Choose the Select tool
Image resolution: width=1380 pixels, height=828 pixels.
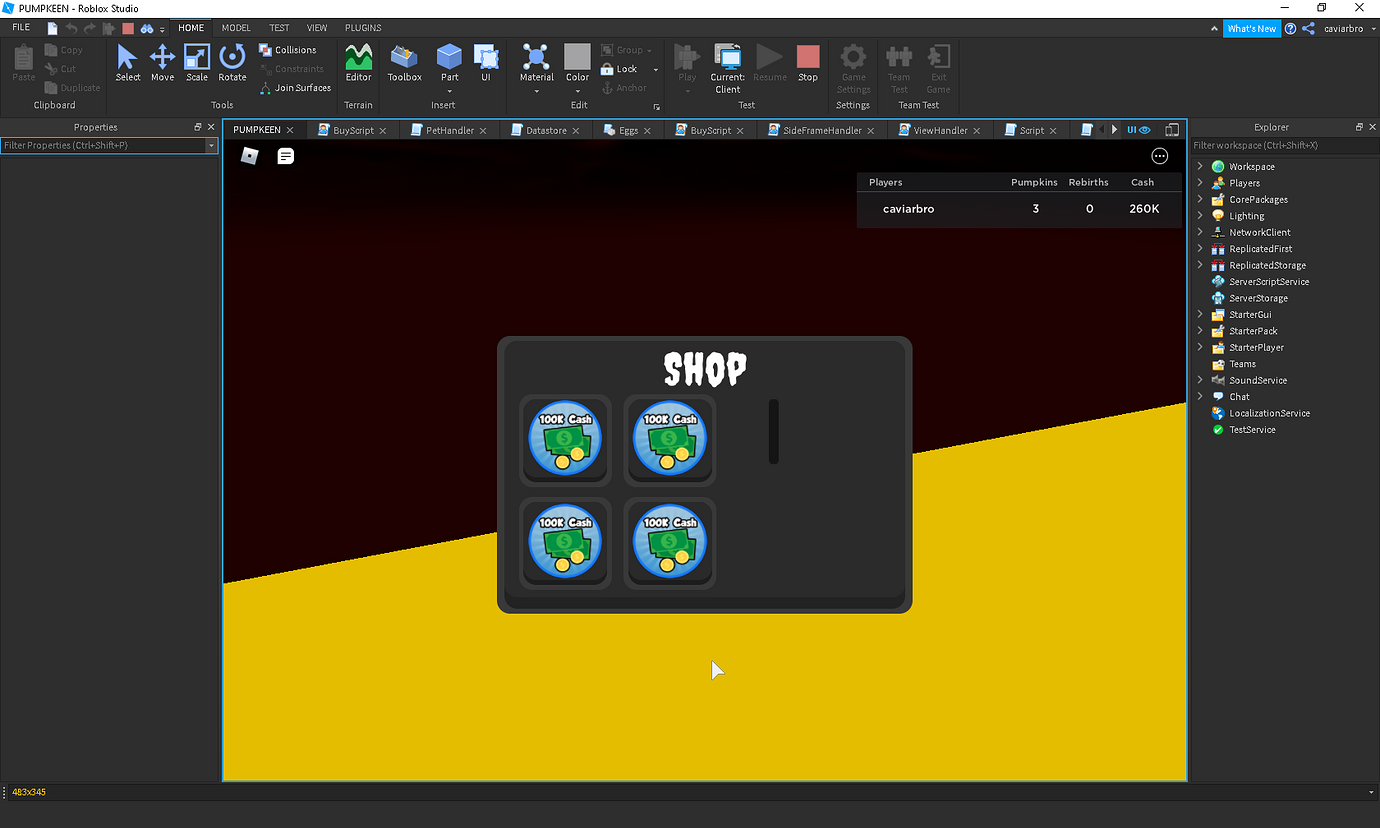click(x=128, y=63)
